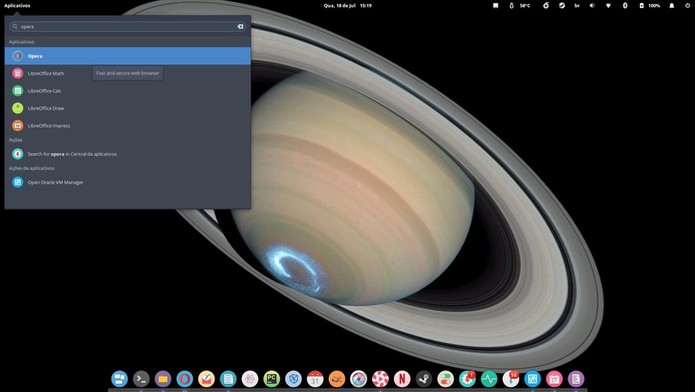The height and width of the screenshot is (392, 695).
Task: Launch the Atom editor from the dock
Action: [250, 379]
